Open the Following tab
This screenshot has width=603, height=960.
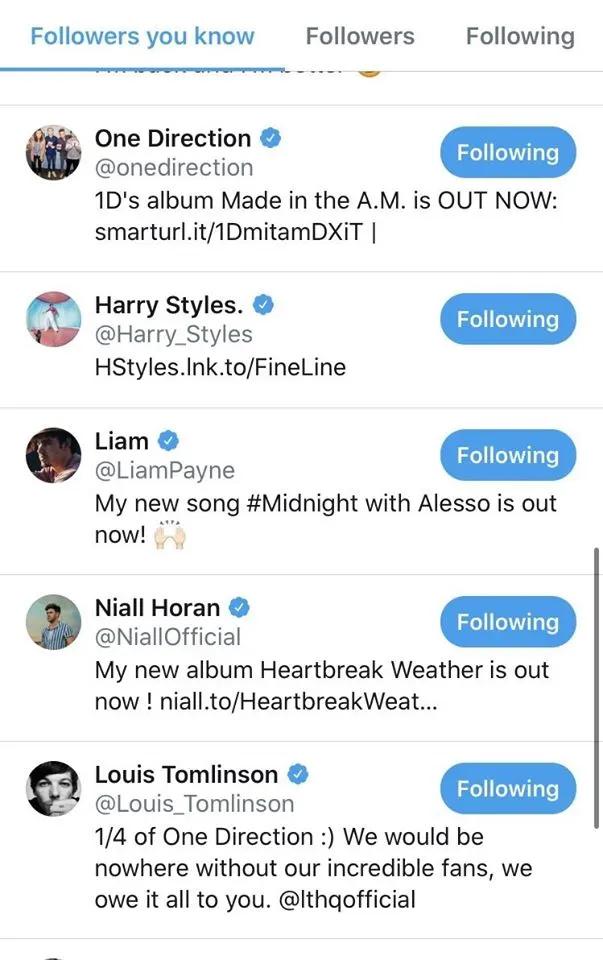(x=520, y=37)
